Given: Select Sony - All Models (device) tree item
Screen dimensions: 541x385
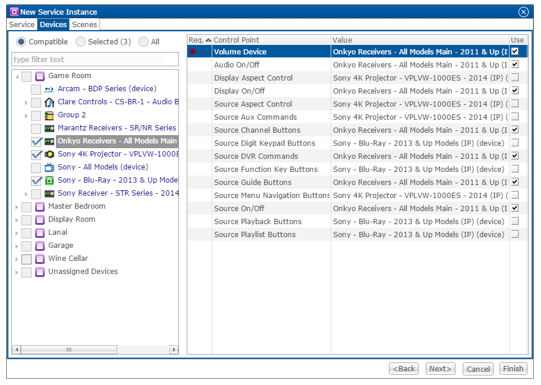Looking at the screenshot, I should pos(103,167).
